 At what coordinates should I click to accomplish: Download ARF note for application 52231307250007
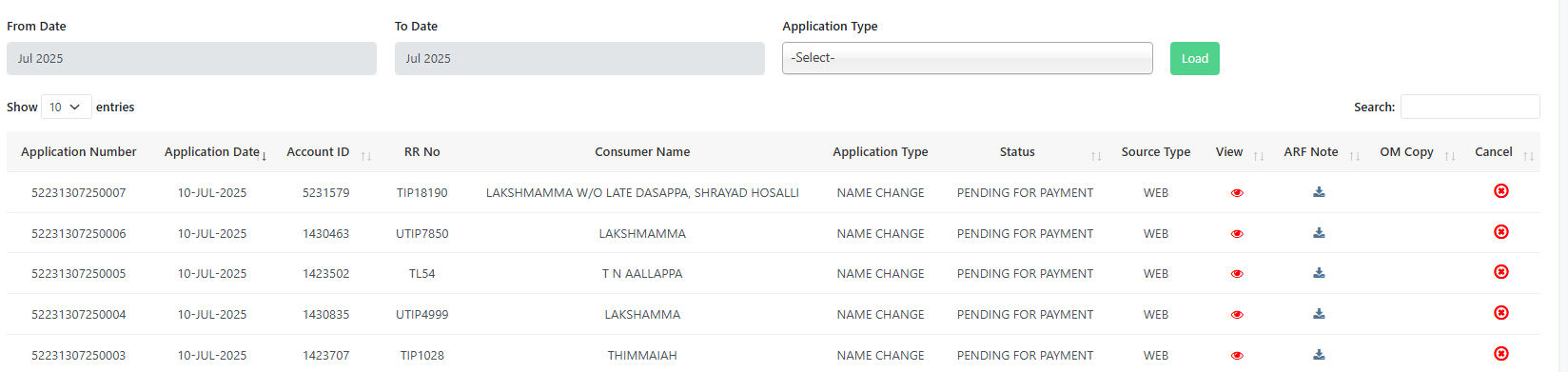[1319, 192]
